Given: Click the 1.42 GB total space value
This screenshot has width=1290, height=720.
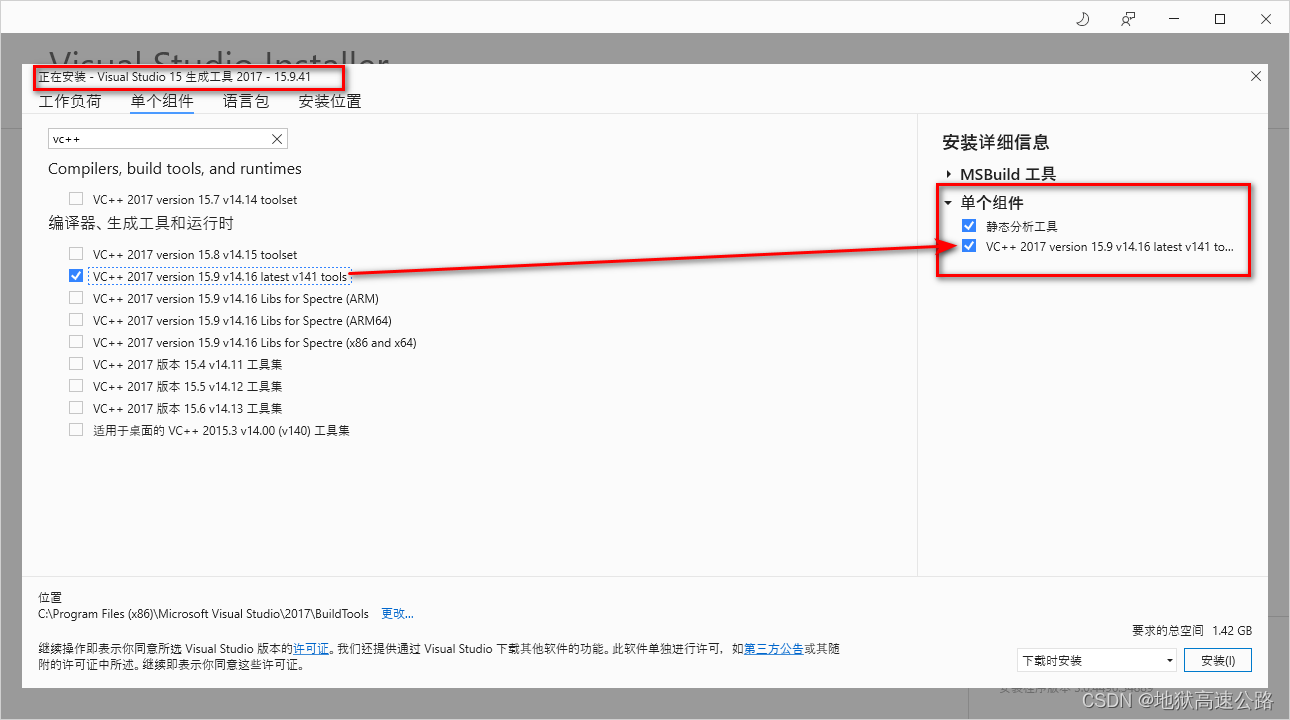Looking at the screenshot, I should tap(1232, 631).
